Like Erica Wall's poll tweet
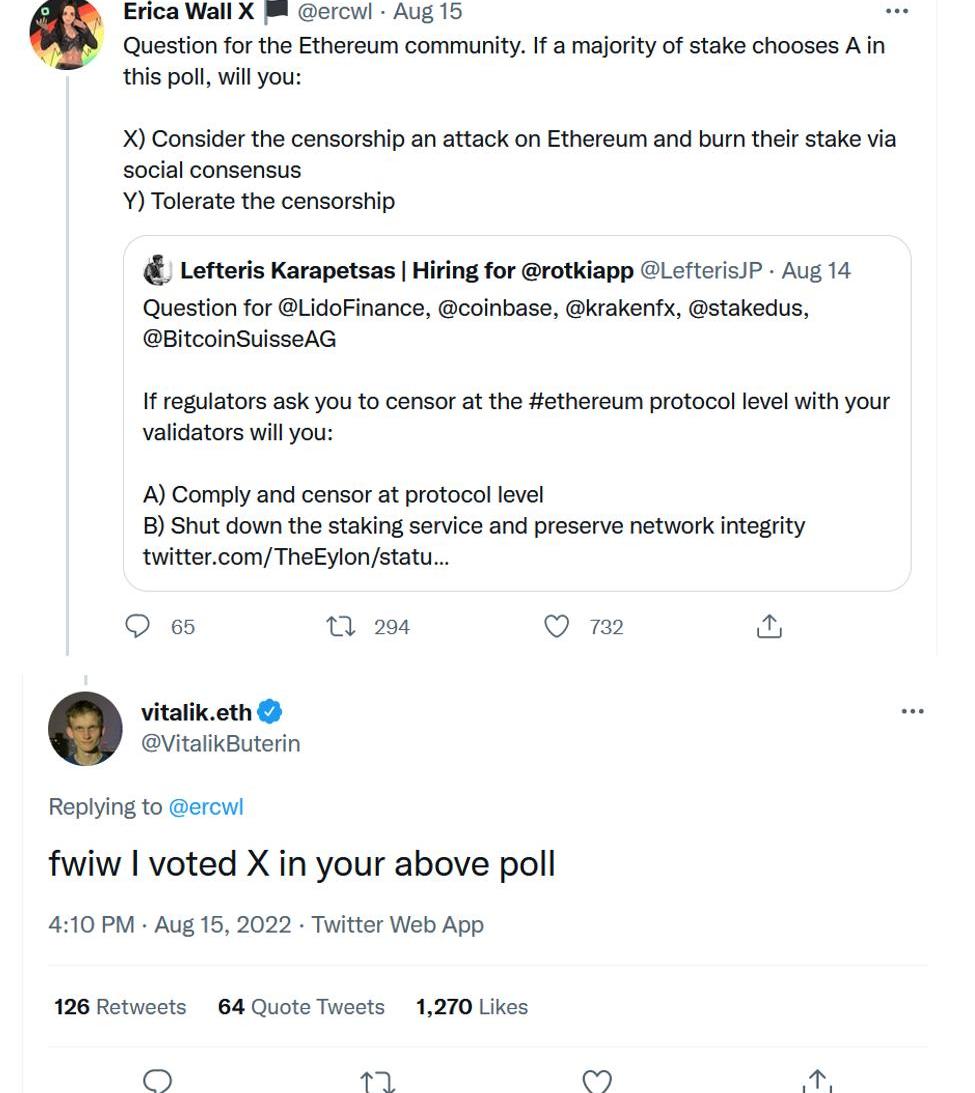 pos(556,627)
